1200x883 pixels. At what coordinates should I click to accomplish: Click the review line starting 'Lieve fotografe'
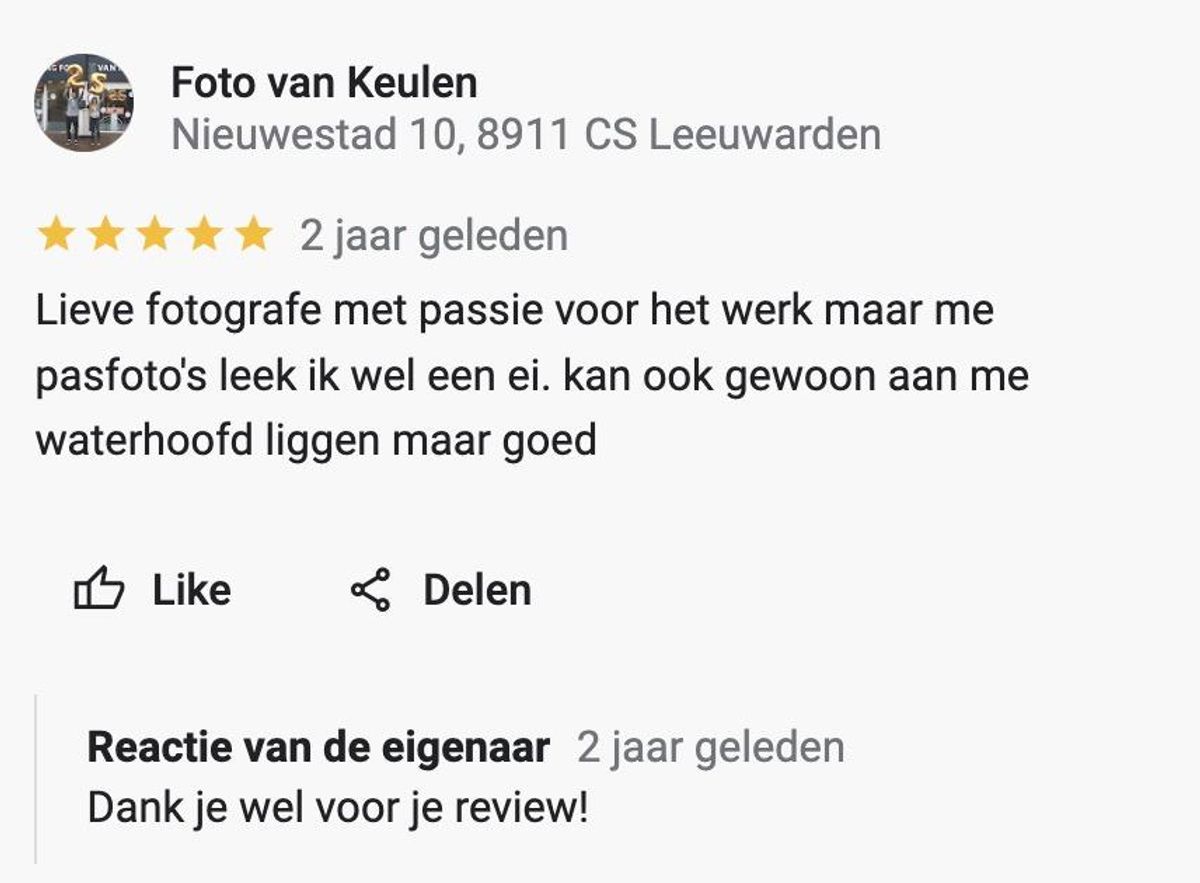[515, 311]
